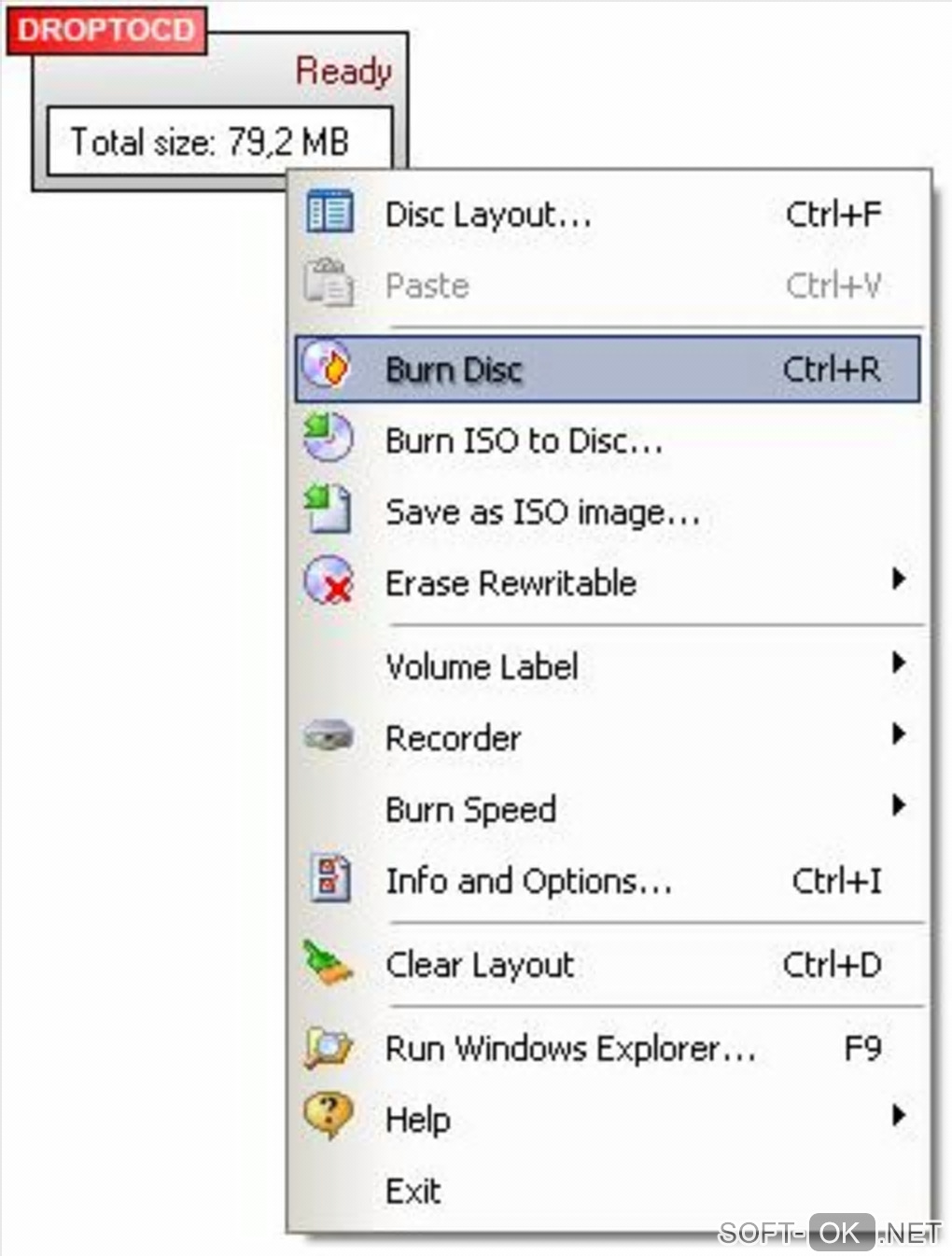
Task: Click the Disc Layout list icon
Action: (329, 212)
